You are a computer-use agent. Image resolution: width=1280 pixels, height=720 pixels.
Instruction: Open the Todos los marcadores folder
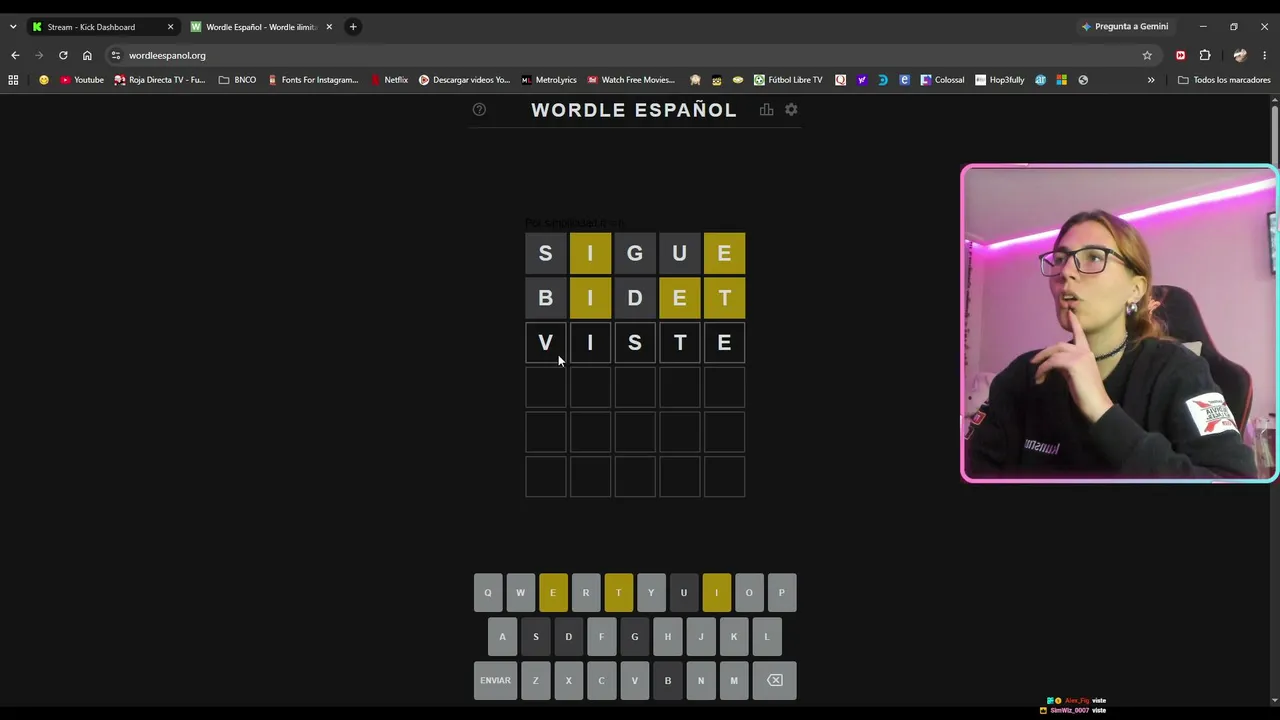[1224, 80]
